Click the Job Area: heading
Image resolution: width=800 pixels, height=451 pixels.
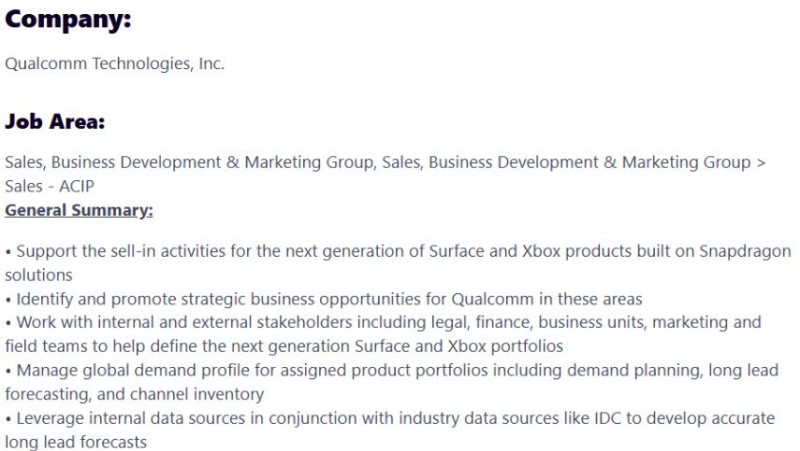pos(55,122)
